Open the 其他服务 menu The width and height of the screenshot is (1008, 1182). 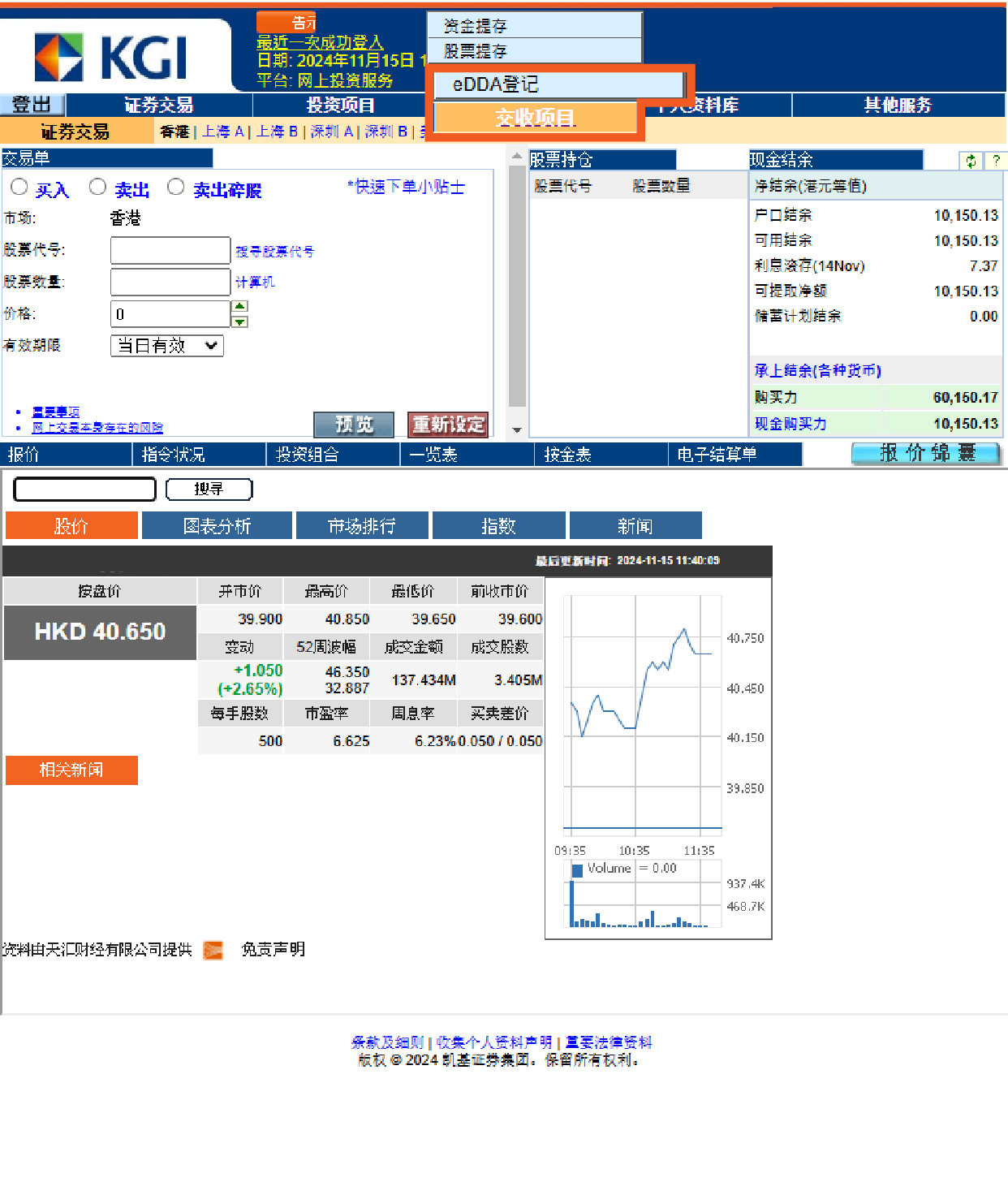pos(898,106)
